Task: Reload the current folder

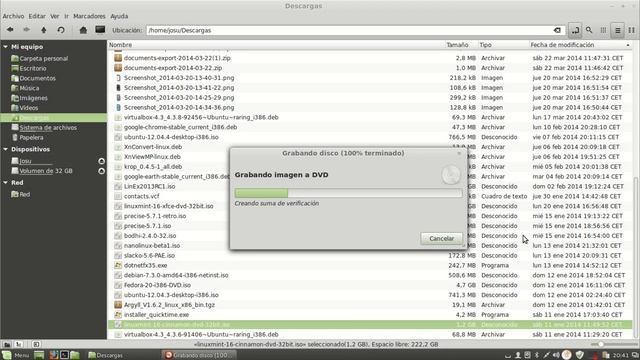Action: point(61,30)
